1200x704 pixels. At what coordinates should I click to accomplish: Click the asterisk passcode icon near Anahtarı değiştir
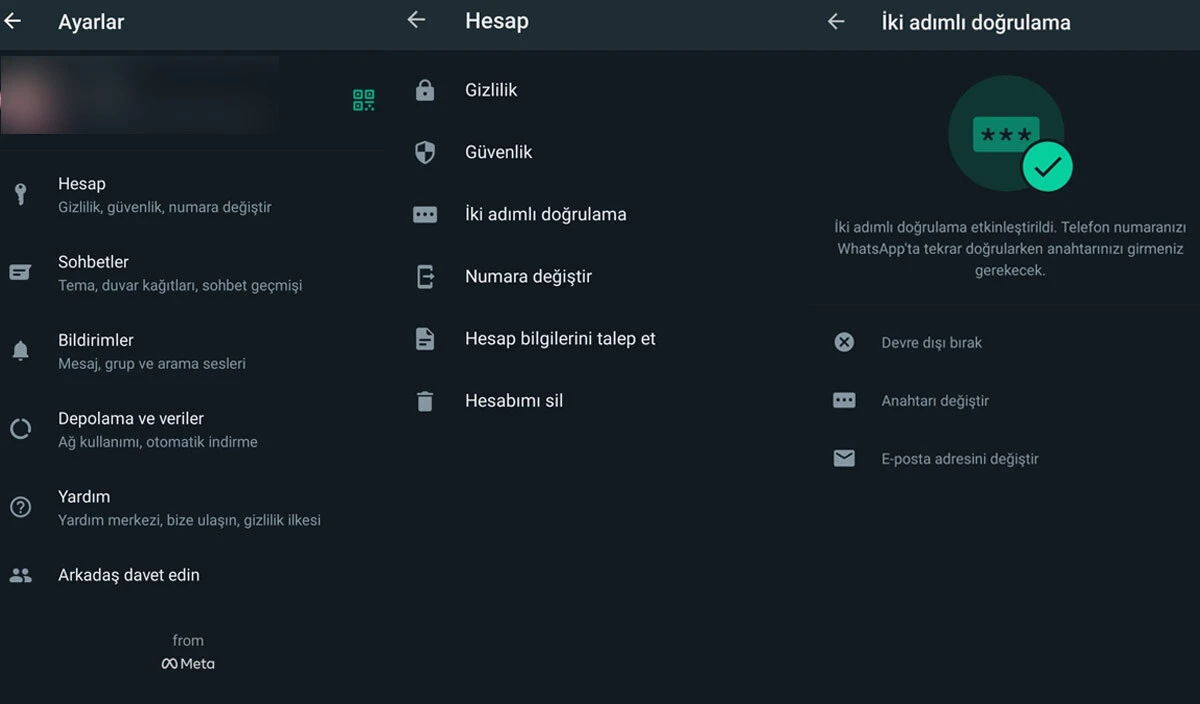844,400
